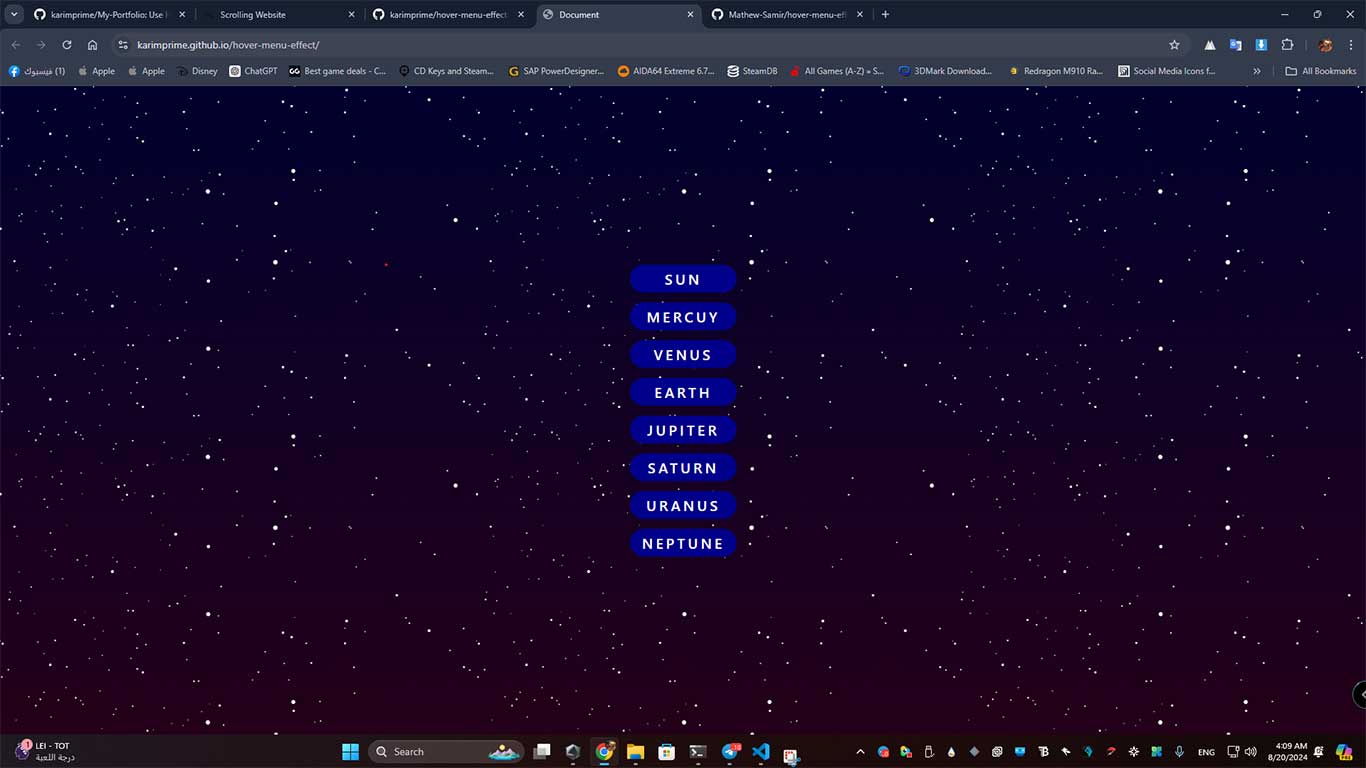Reload the page with the refresh icon
Viewport: 1366px width, 768px height.
tap(66, 45)
